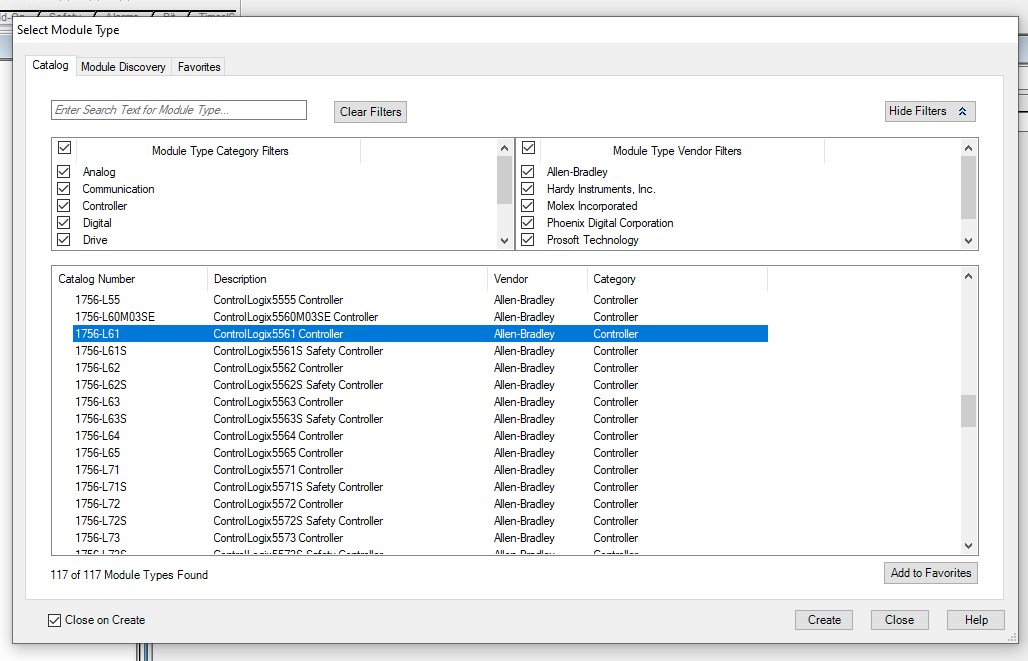Select the 1756-L72 module row

pyautogui.click(x=420, y=505)
